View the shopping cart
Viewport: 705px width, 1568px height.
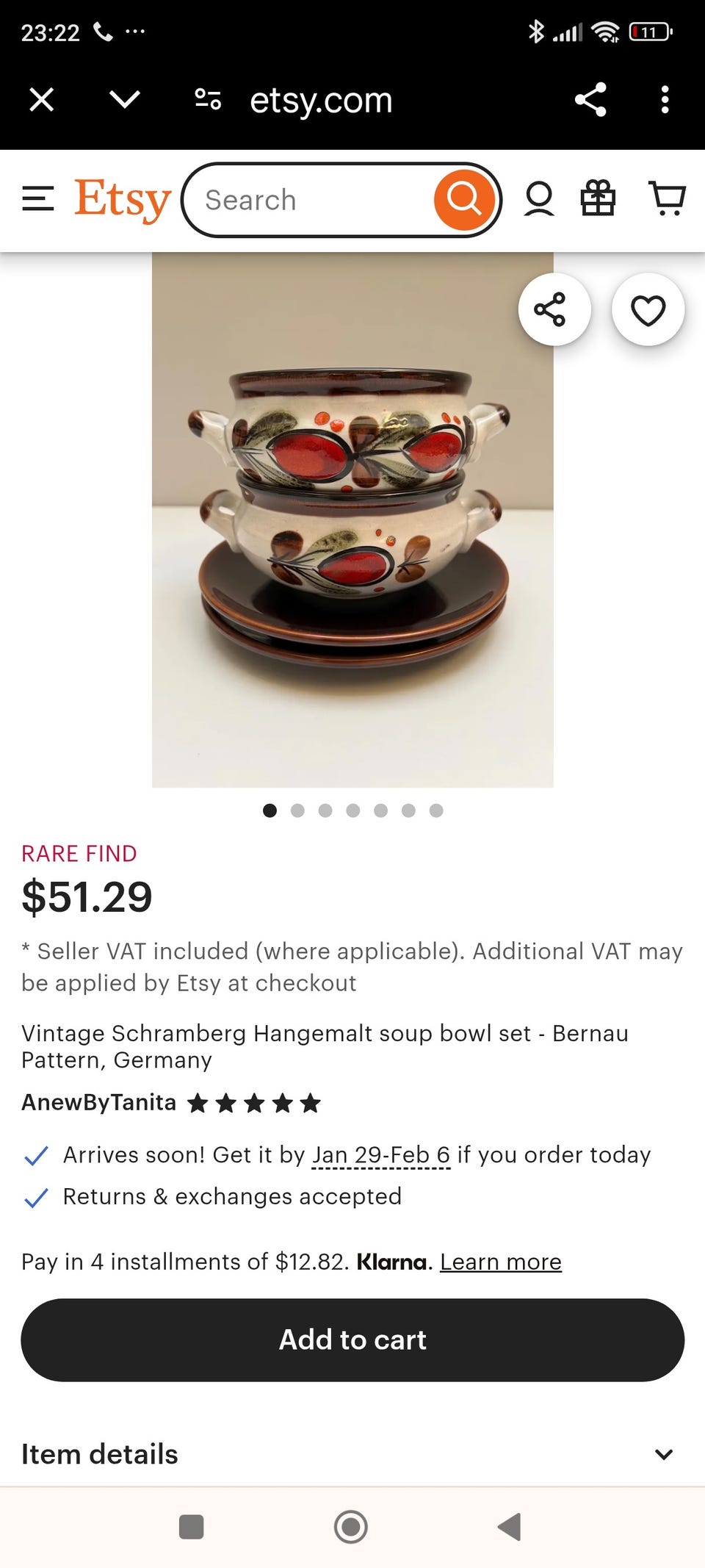tap(667, 199)
